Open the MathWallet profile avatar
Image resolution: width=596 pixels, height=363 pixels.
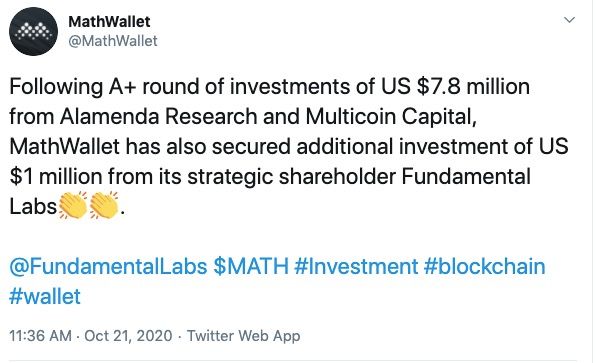pos(33,32)
